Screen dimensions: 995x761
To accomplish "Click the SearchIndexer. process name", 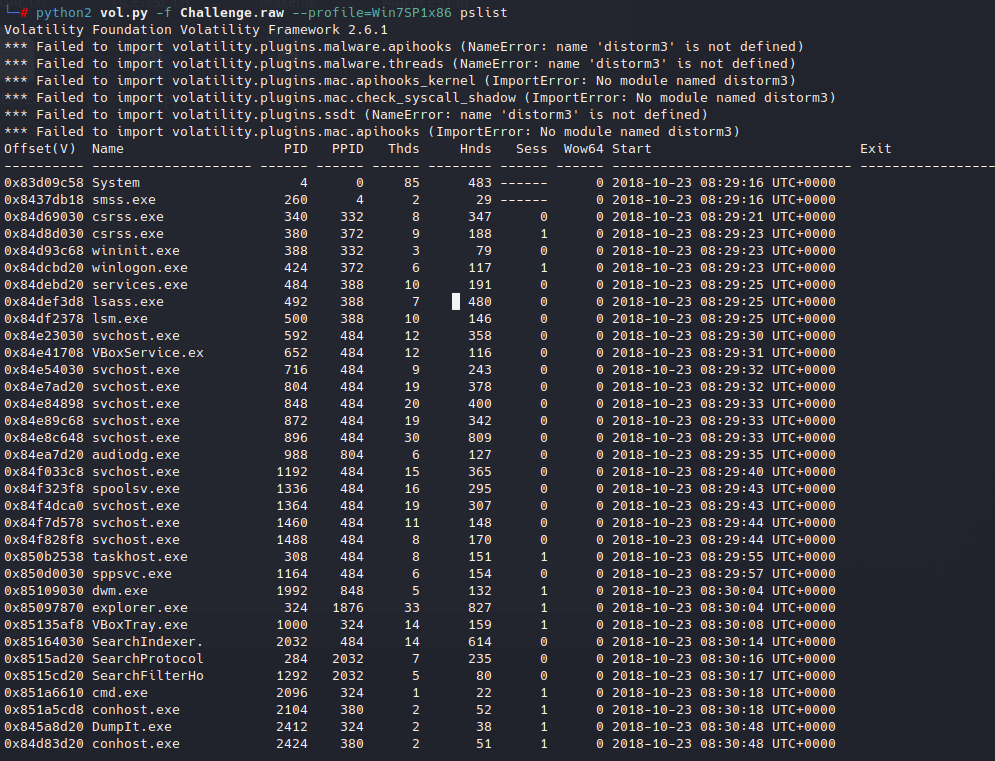I will tap(147, 641).
